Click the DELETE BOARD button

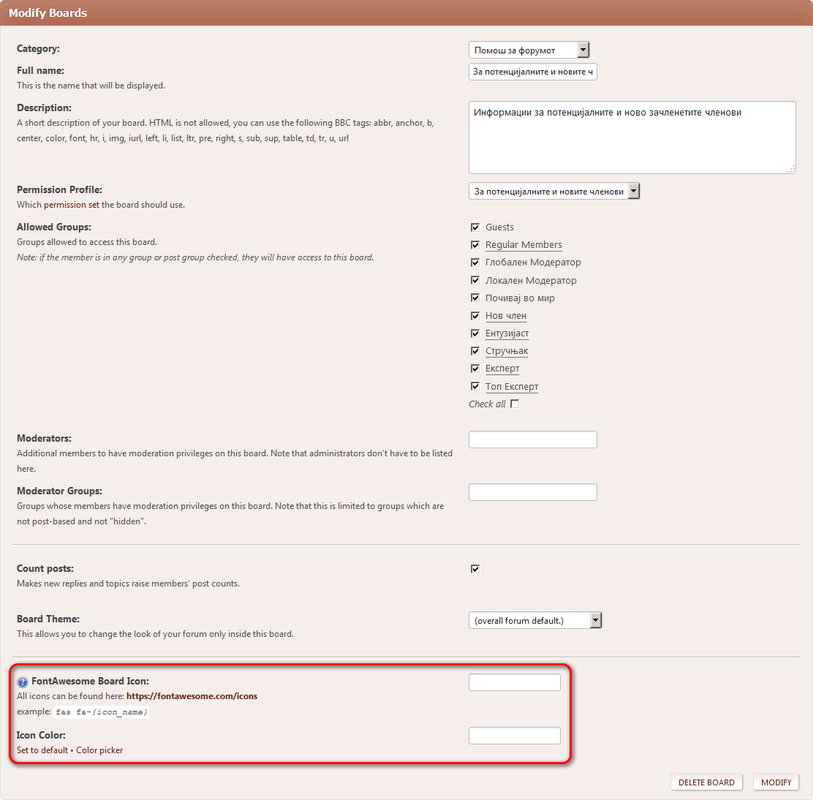pyautogui.click(x=706, y=782)
